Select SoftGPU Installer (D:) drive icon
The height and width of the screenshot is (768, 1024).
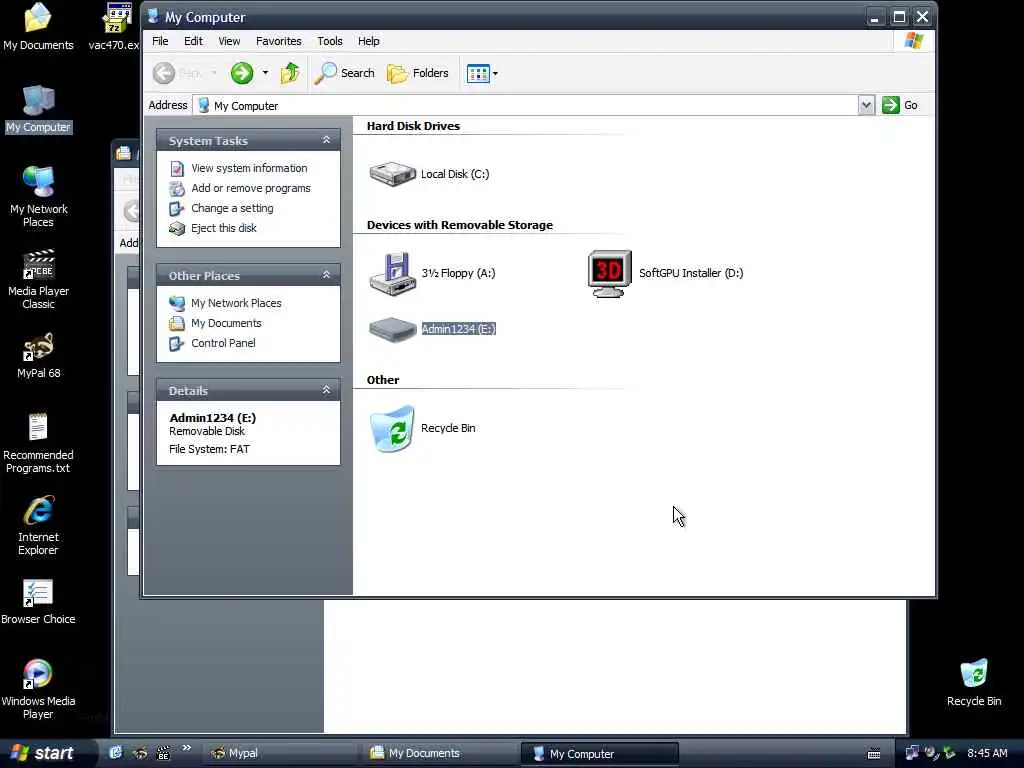click(609, 273)
